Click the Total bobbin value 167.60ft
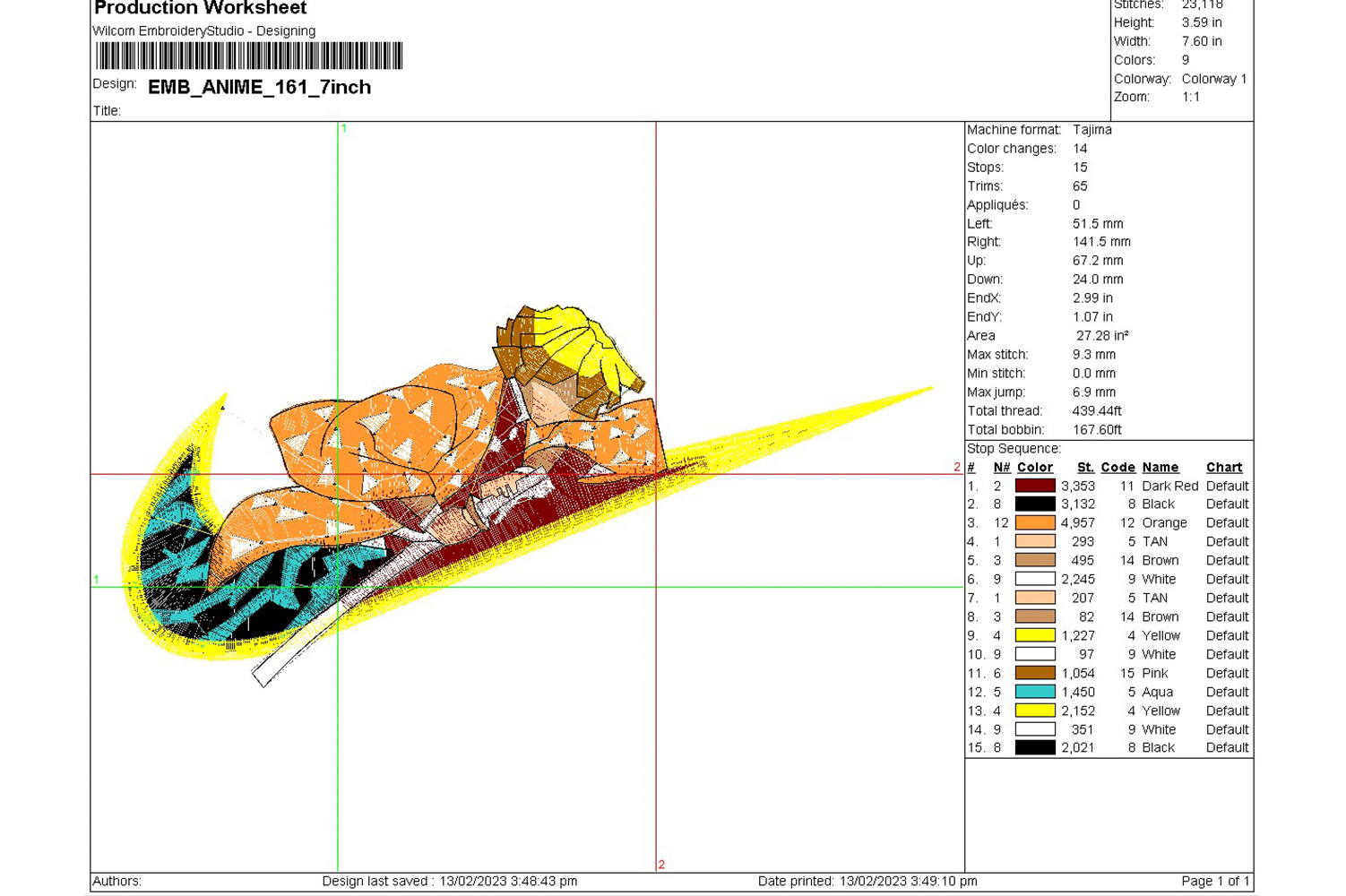1346x896 pixels. point(1098,430)
